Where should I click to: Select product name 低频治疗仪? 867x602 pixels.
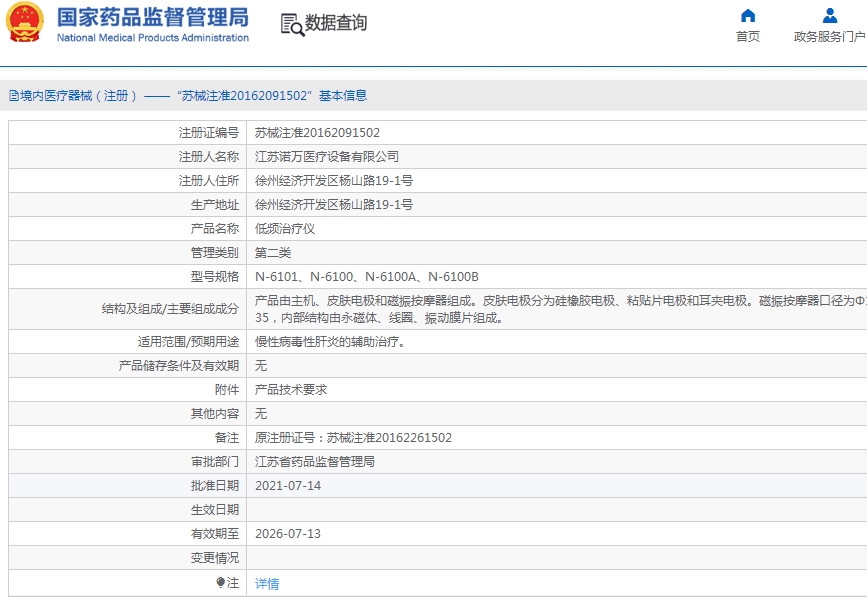[285, 228]
